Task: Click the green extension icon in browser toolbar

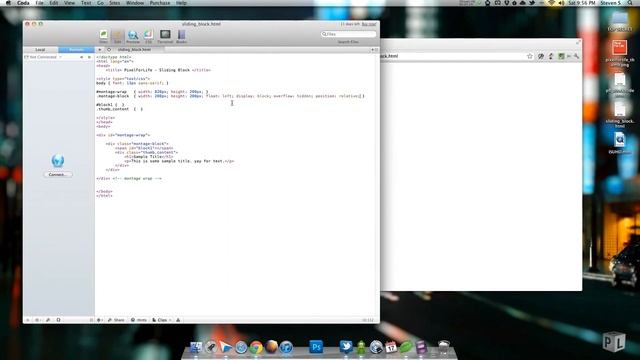Action: pos(561,56)
